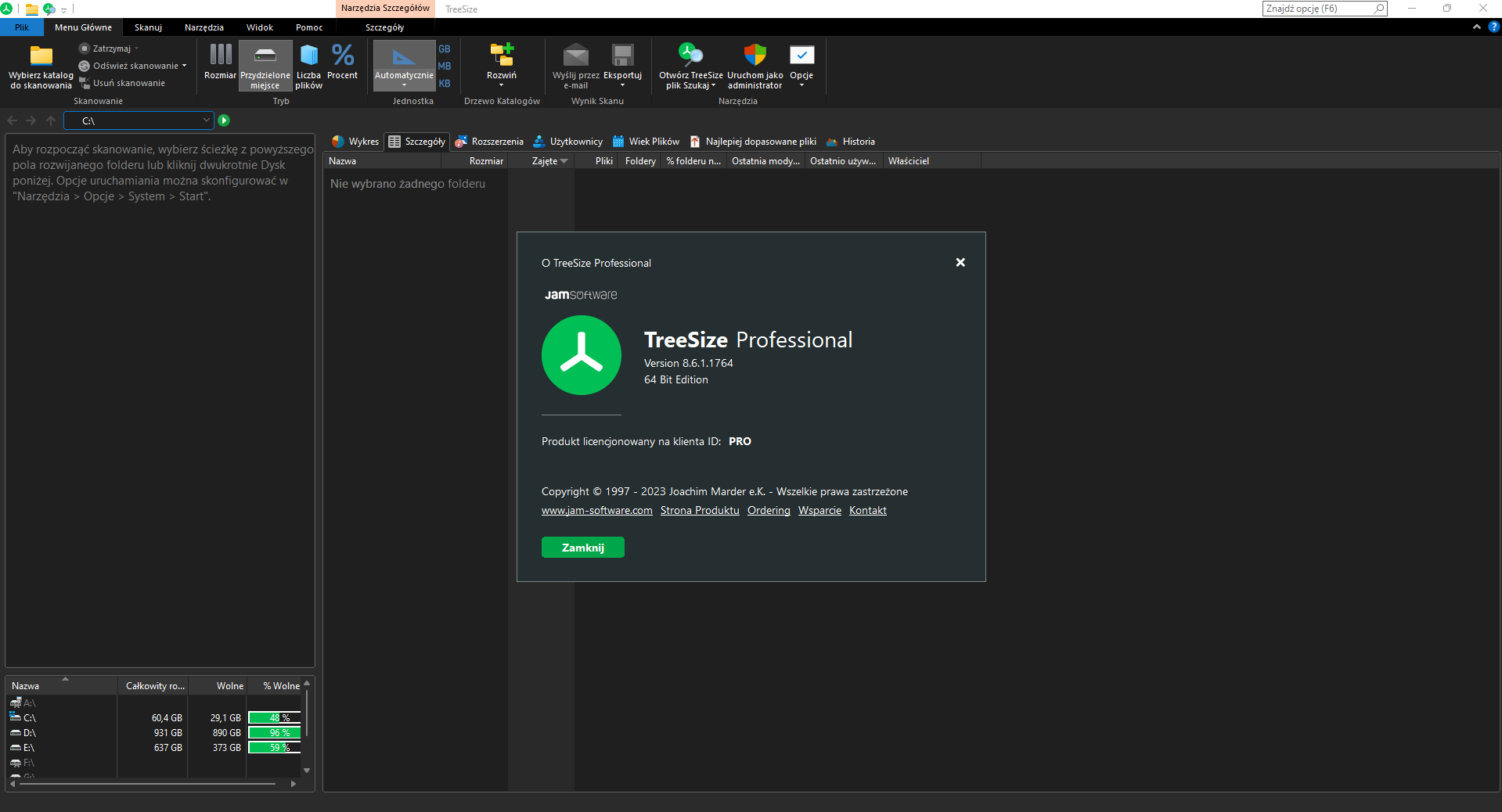The image size is (1502, 812).
Task: Click the Otwórz TreeSize plik Szukaj icon
Action: pos(690,55)
